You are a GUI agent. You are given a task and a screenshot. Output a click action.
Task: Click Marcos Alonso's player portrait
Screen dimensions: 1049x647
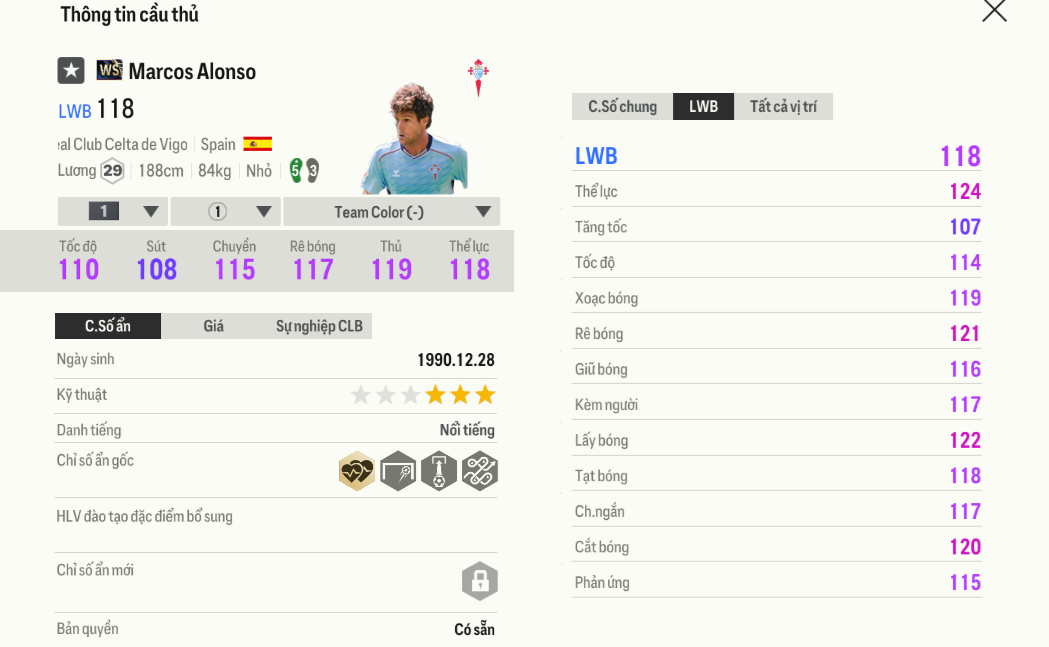tap(412, 140)
